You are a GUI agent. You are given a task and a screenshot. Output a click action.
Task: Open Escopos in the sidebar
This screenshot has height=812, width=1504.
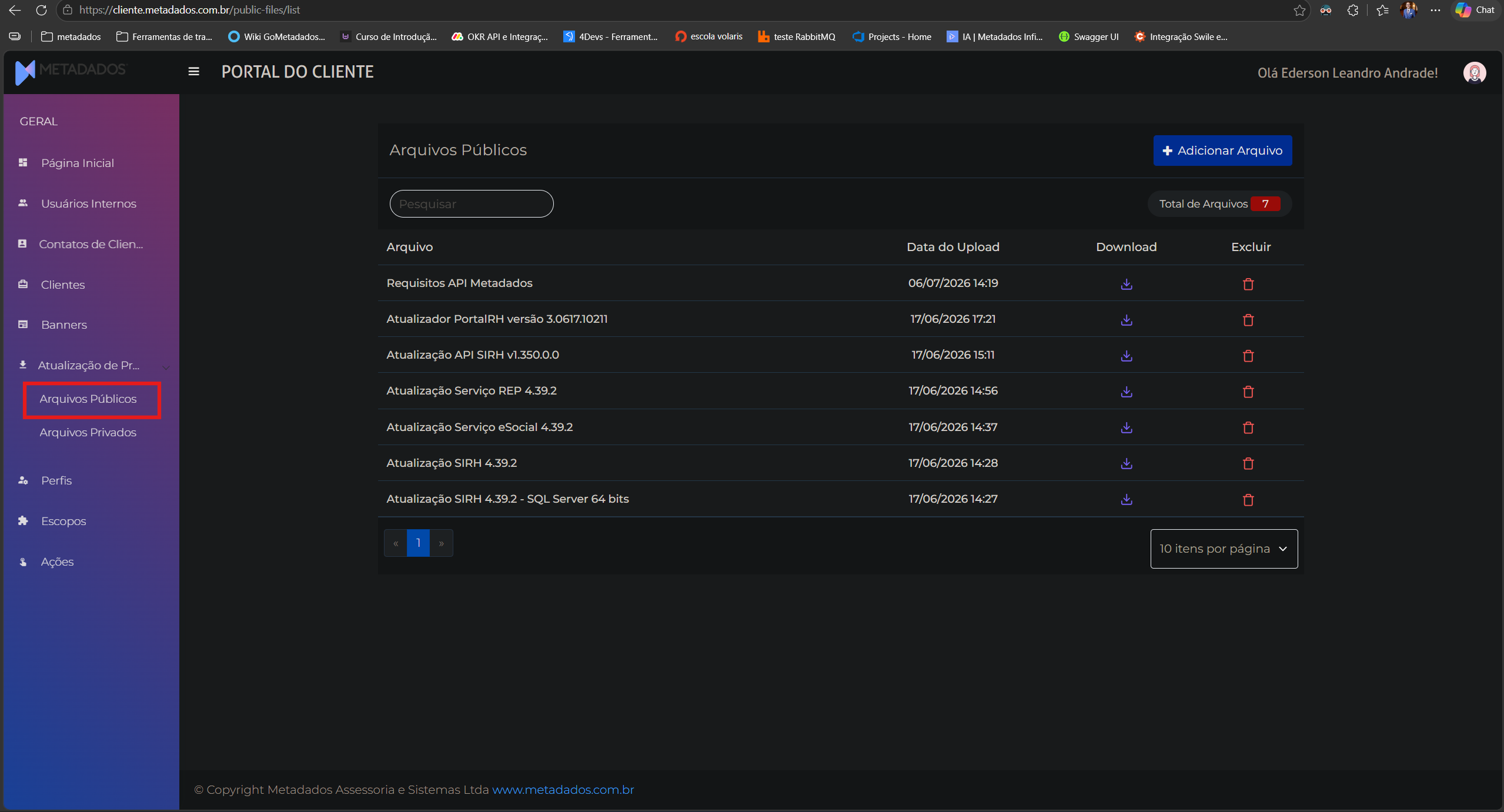[63, 521]
